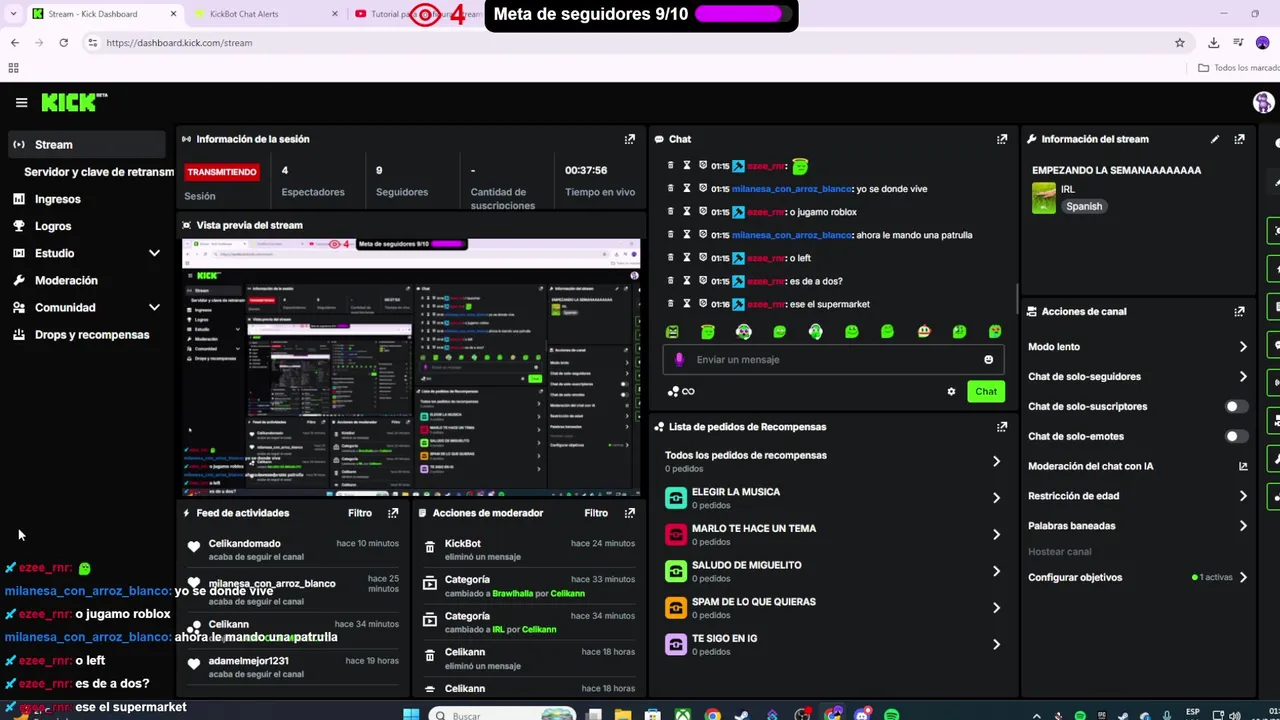Bookmark this page with the star icon

[1180, 43]
